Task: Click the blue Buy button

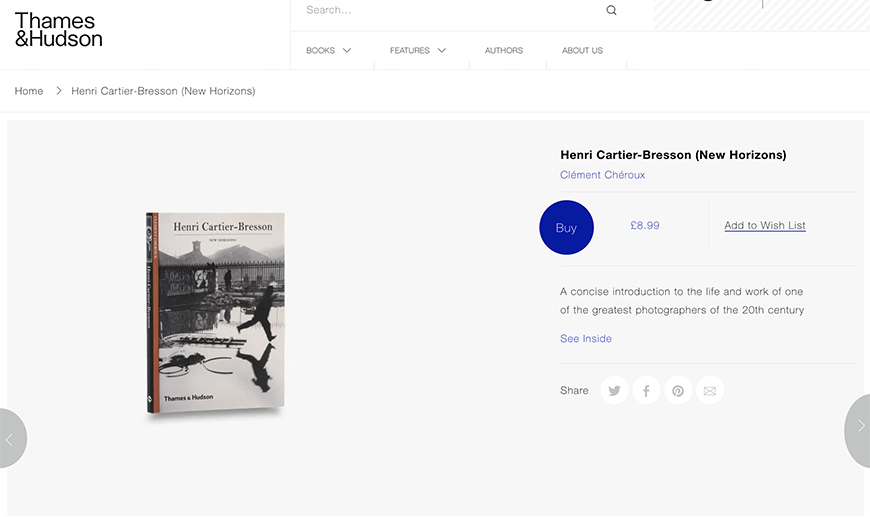Action: pos(566,227)
